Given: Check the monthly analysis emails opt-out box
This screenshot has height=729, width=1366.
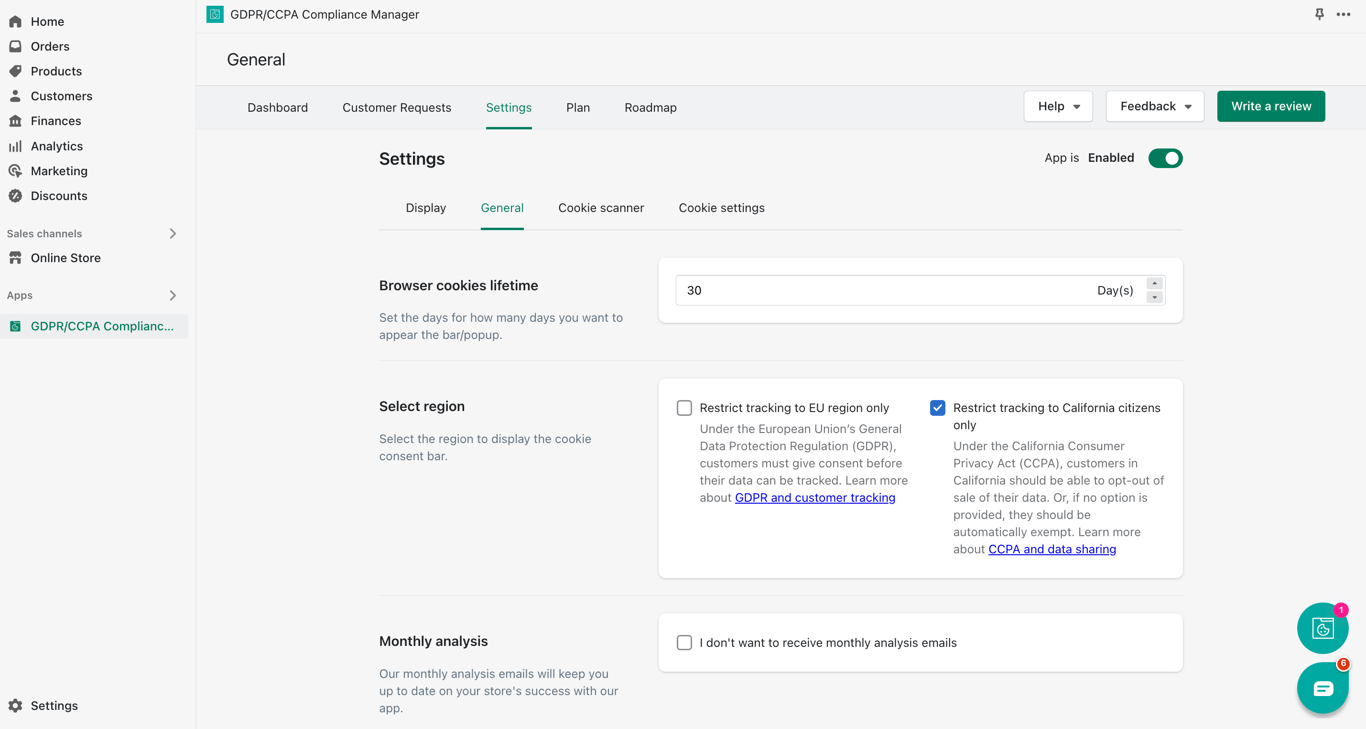Looking at the screenshot, I should point(684,643).
